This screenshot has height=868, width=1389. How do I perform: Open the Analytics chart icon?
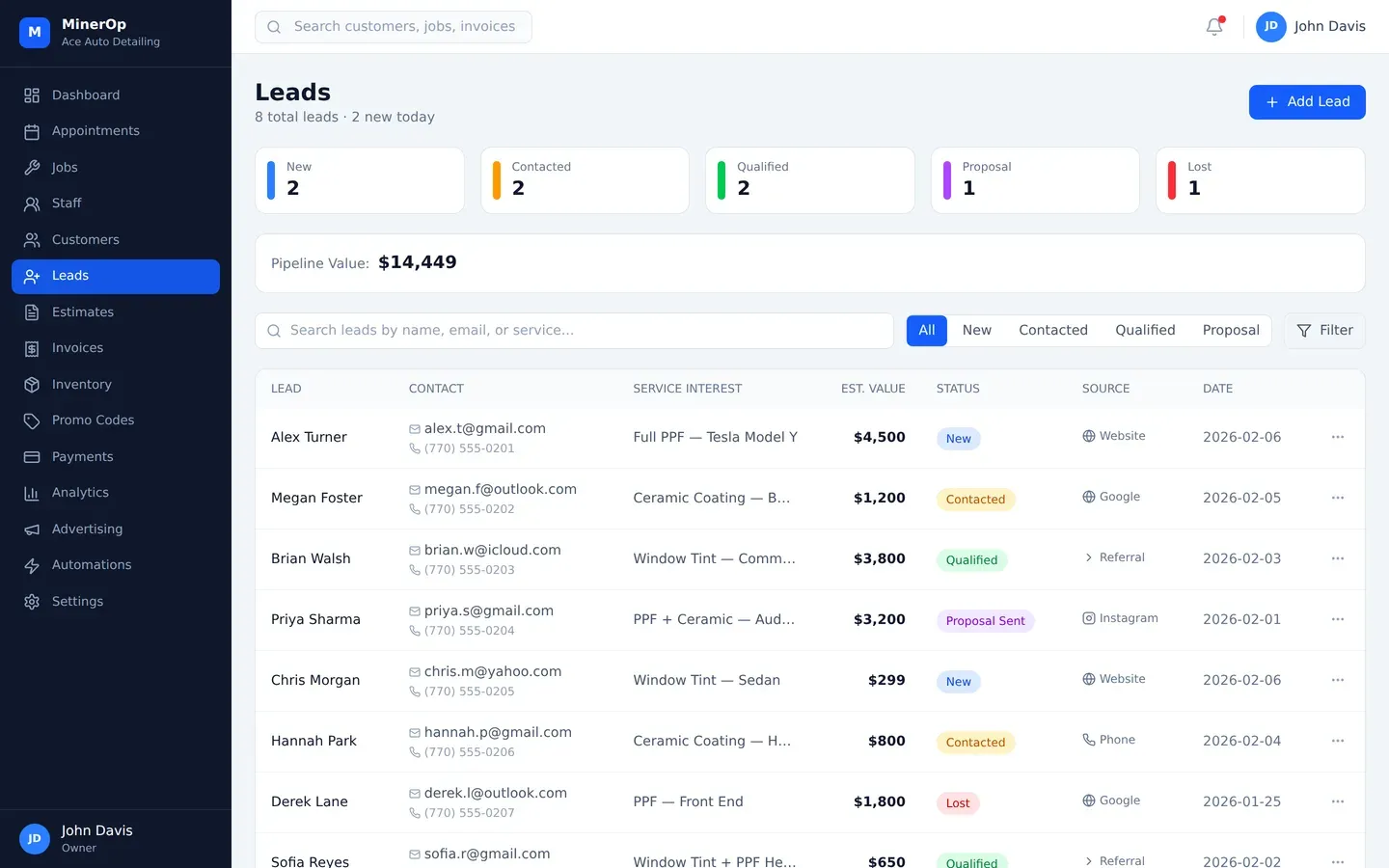pos(33,493)
